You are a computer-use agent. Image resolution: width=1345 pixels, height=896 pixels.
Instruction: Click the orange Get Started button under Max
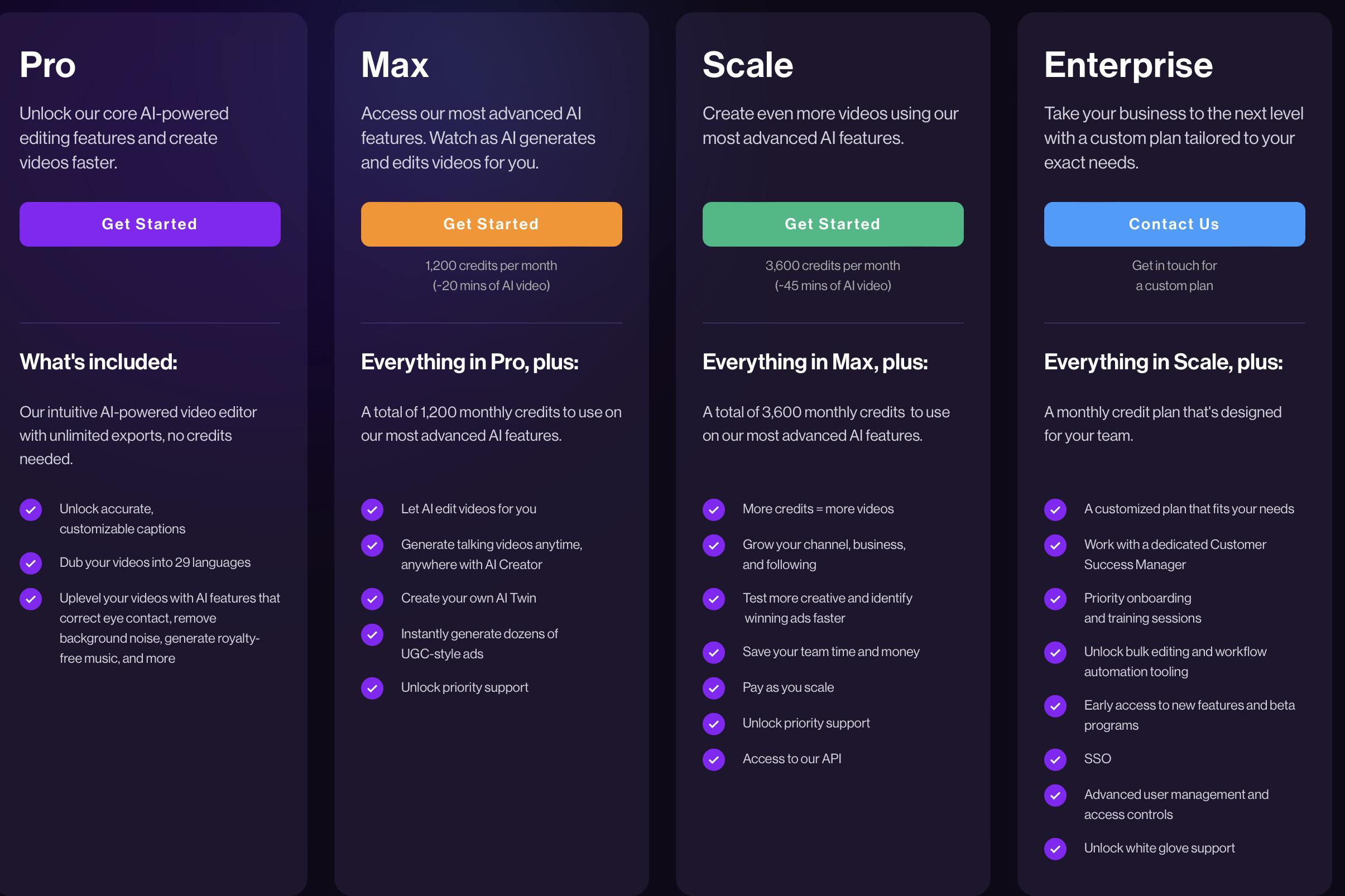(x=491, y=224)
